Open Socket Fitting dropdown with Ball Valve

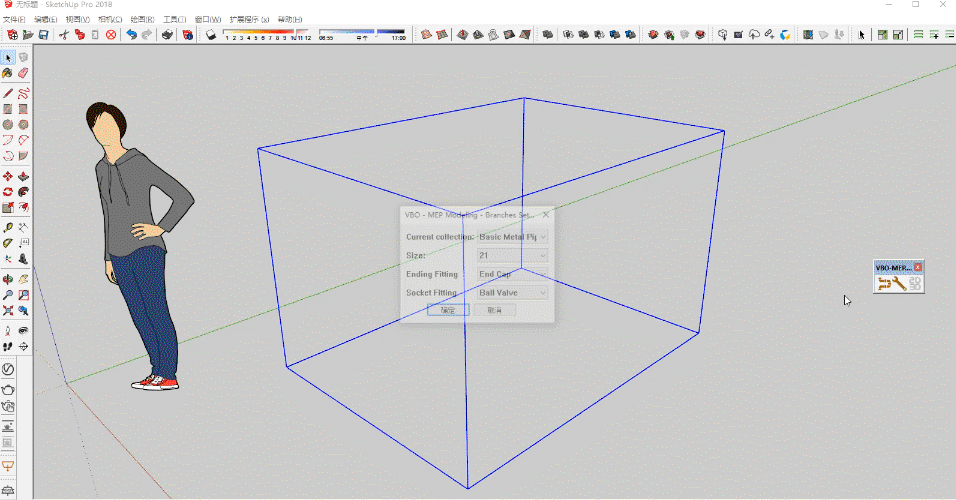click(513, 293)
